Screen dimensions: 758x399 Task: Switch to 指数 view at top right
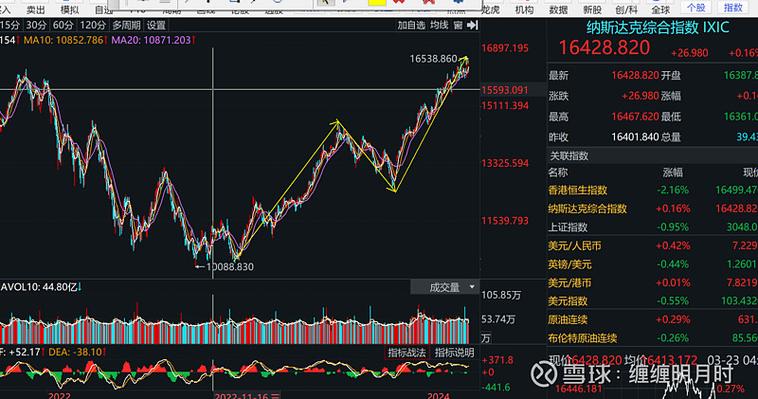(x=733, y=8)
